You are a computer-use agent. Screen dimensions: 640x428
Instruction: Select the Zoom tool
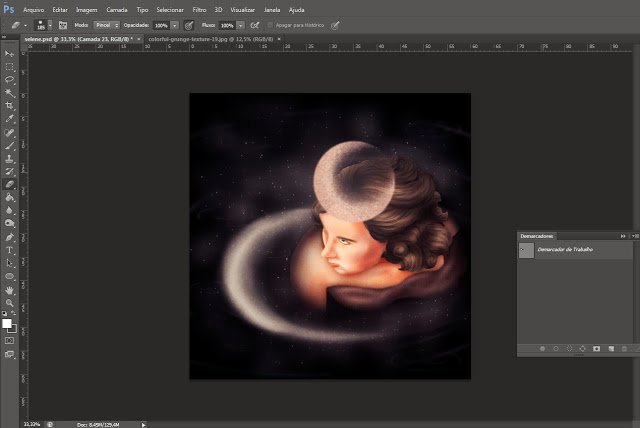9,303
